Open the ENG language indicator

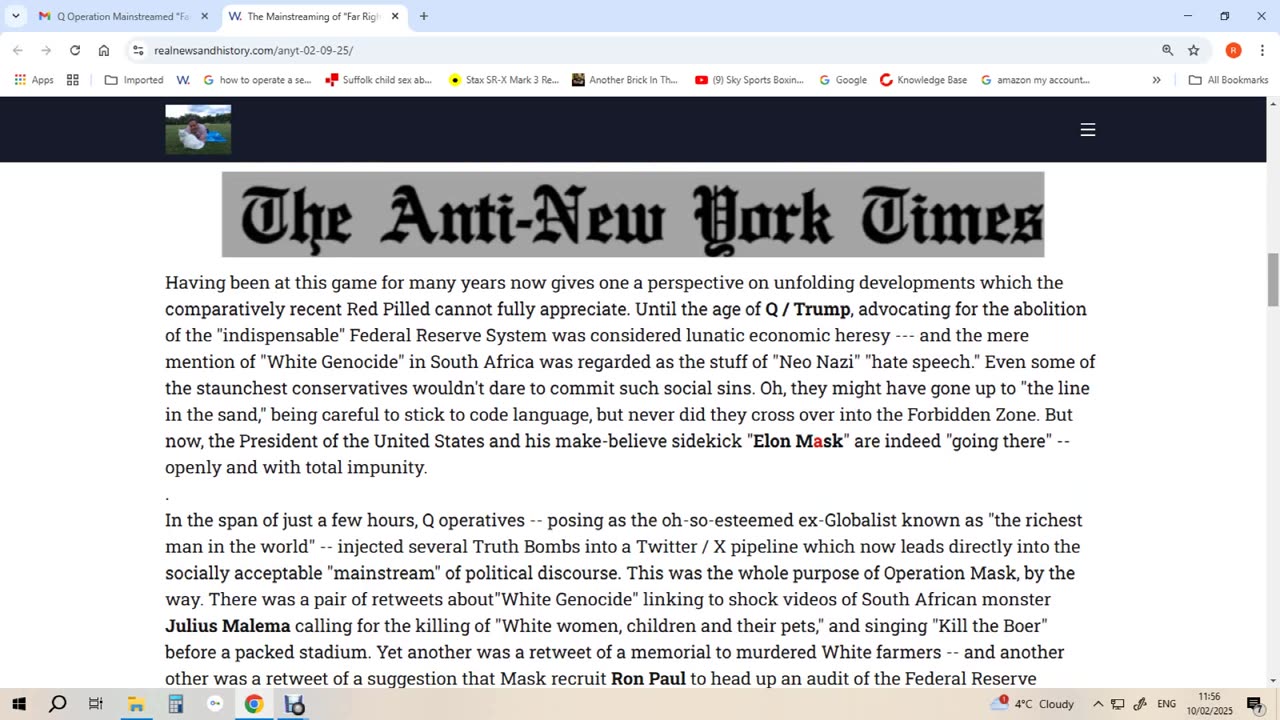click(1167, 704)
